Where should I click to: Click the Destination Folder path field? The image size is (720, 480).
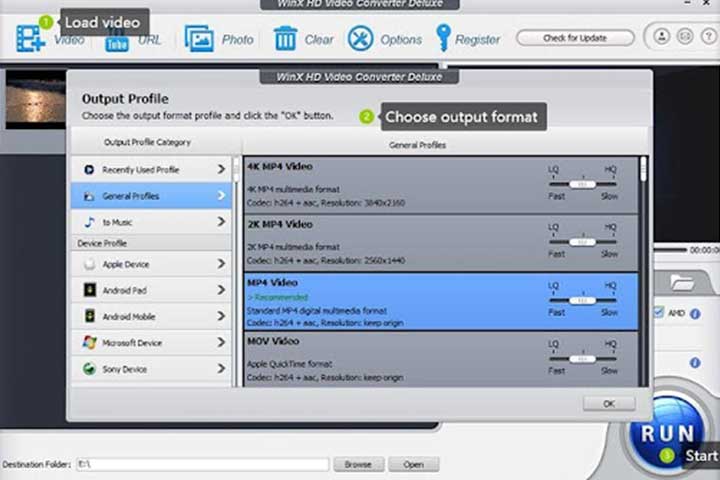coord(202,464)
